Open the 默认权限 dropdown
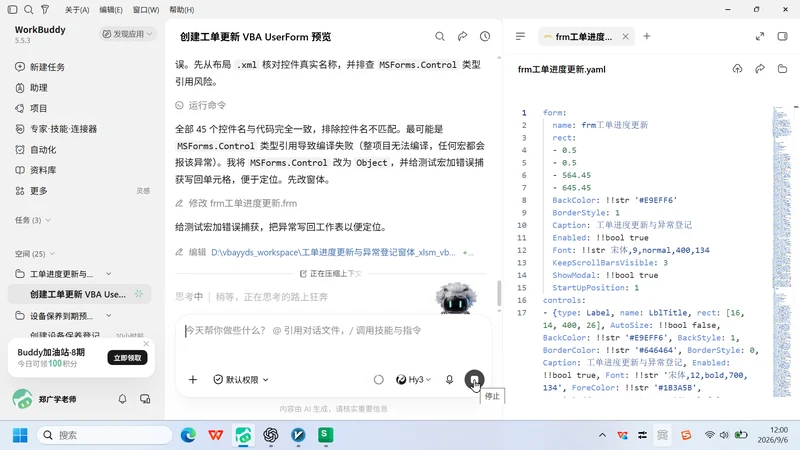Viewport: 800px width, 450px height. click(241, 380)
